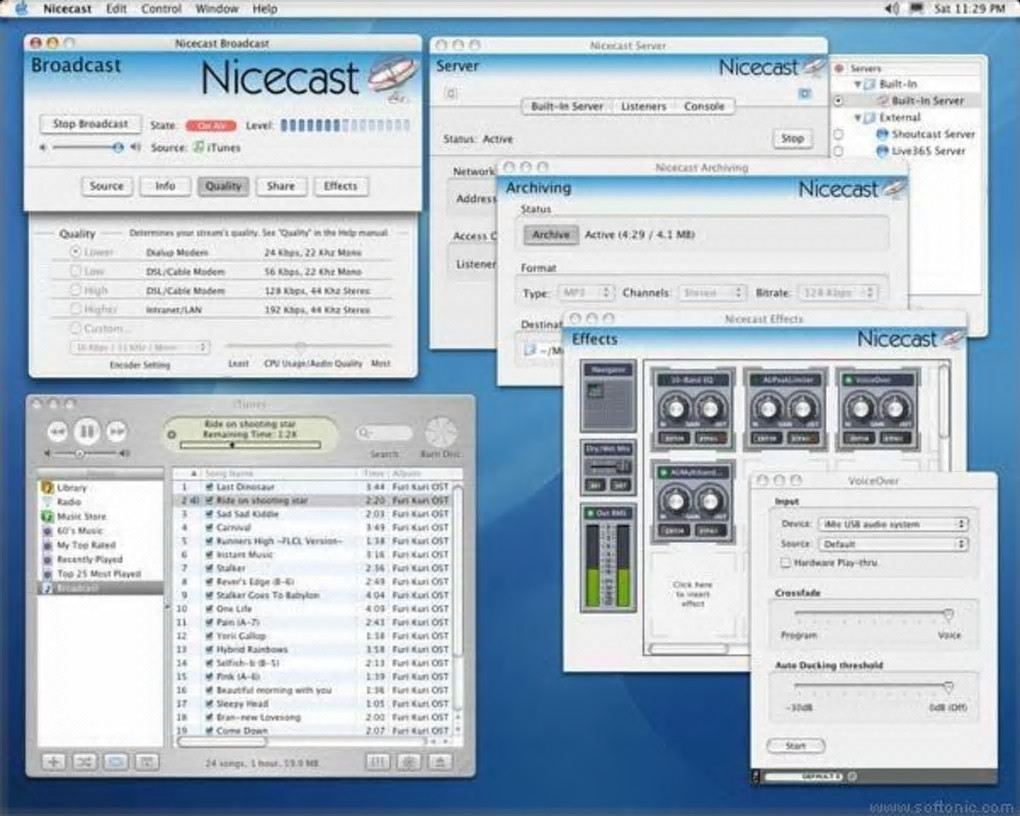The width and height of the screenshot is (1020, 816).
Task: Add a new playlist in iTunes
Action: point(53,761)
